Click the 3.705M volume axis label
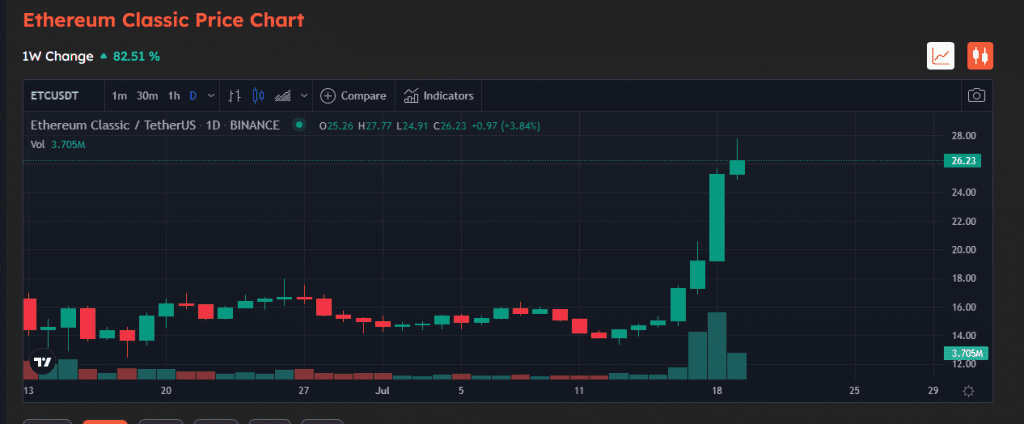This screenshot has width=1024, height=424. click(x=966, y=353)
